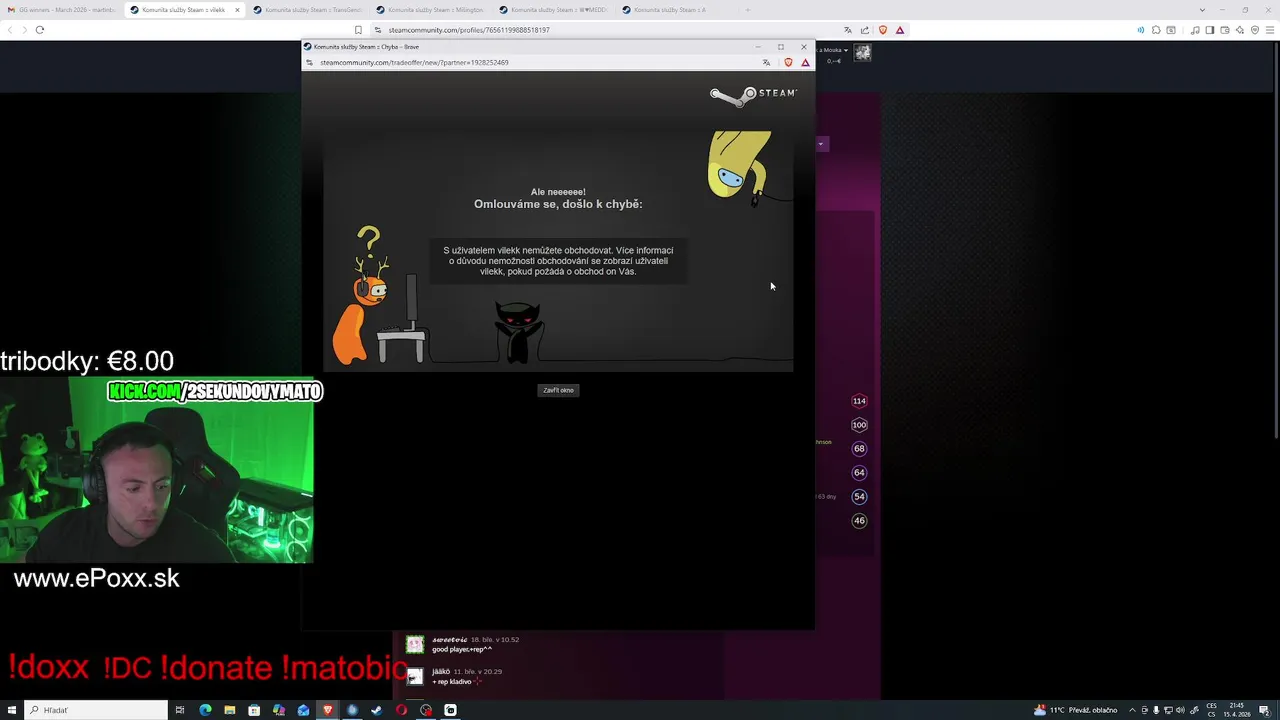The width and height of the screenshot is (1280, 720).
Task: Click the Steam logo in popup window
Action: point(753,94)
